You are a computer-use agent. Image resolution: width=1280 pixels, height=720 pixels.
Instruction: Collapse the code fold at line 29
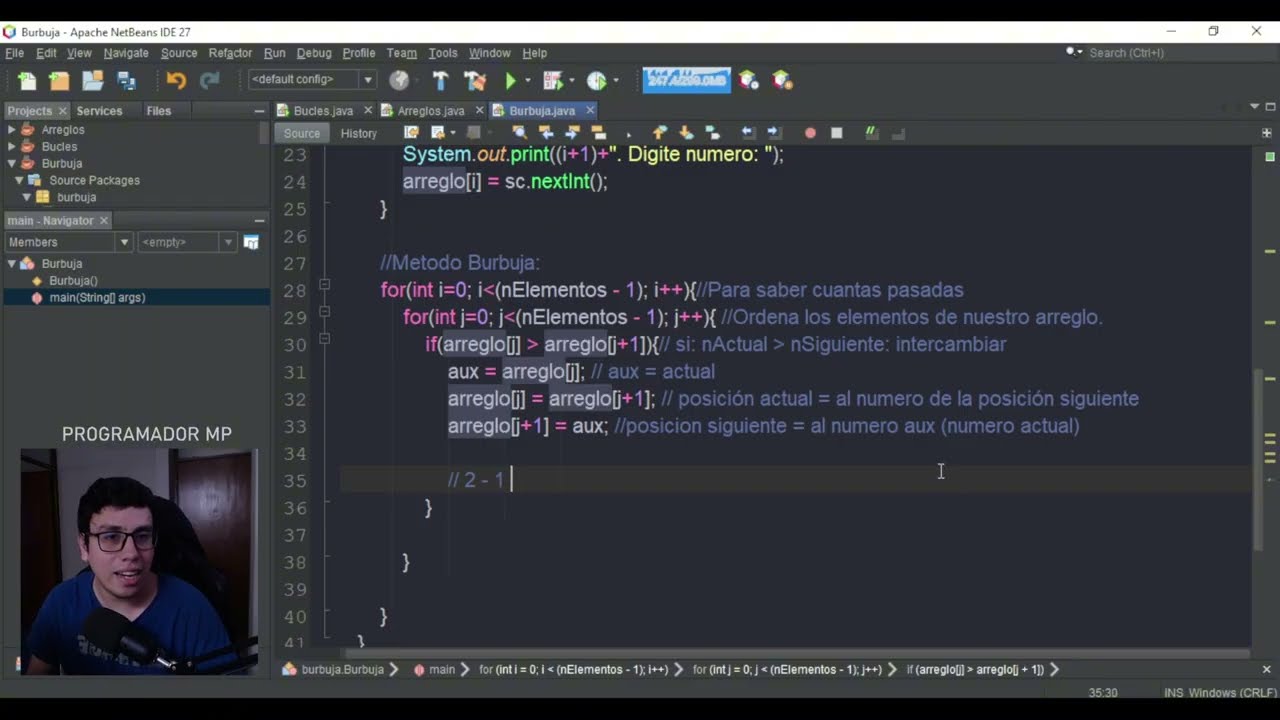(x=324, y=313)
